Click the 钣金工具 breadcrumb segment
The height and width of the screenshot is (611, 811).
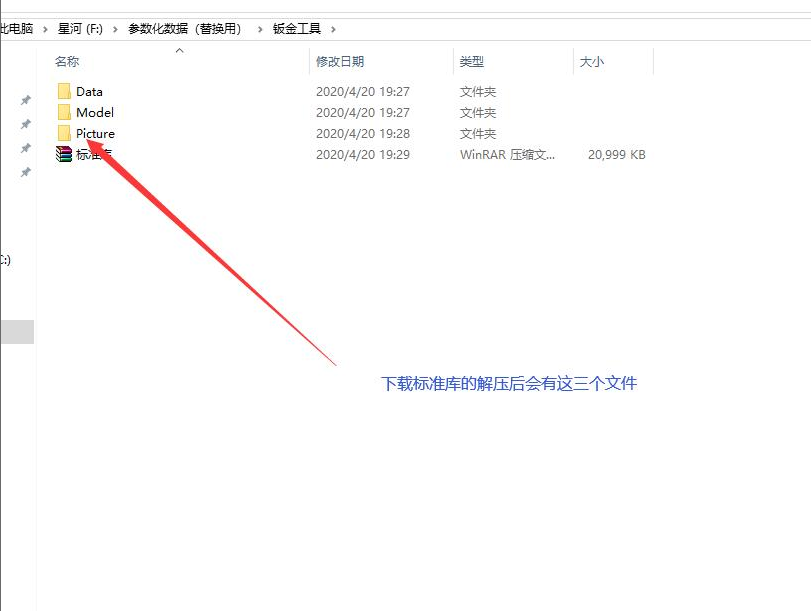coord(297,29)
